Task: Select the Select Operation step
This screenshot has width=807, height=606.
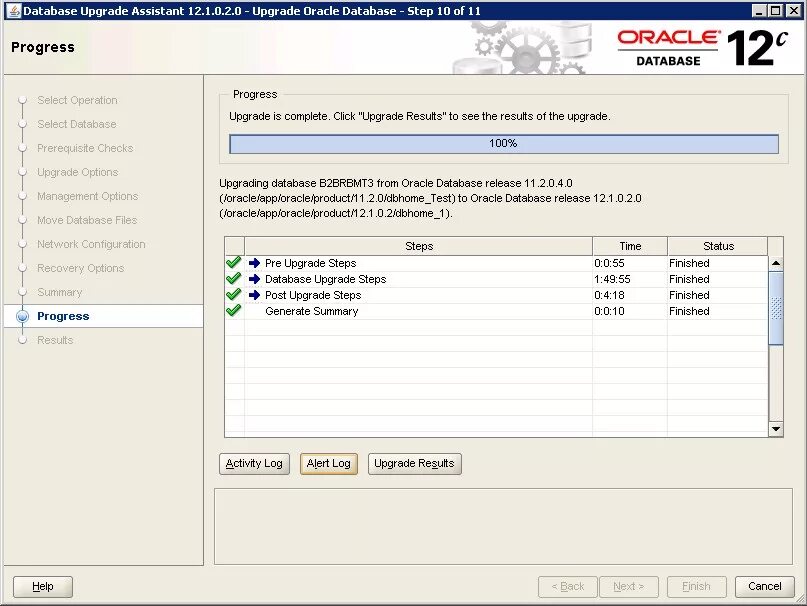Action: pyautogui.click(x=77, y=100)
